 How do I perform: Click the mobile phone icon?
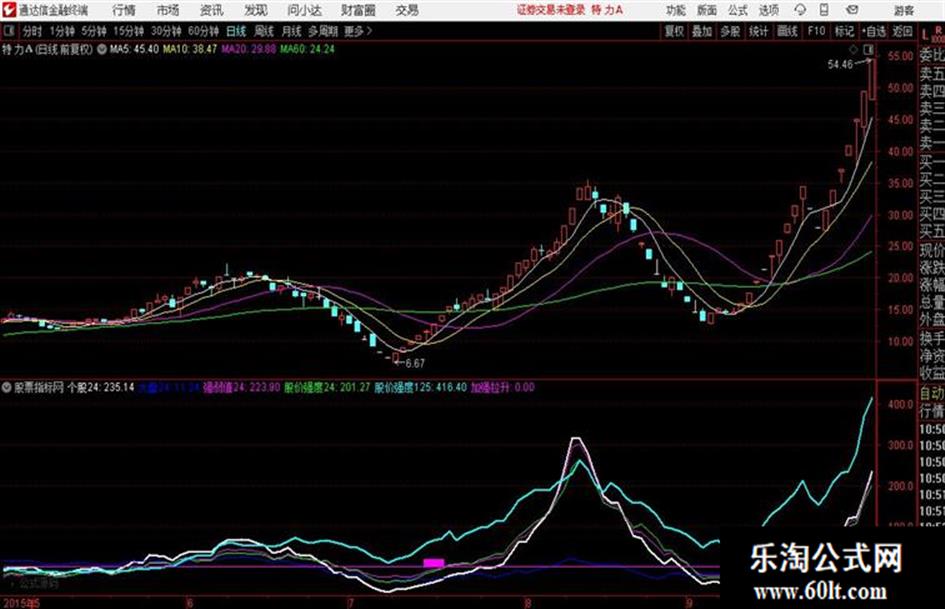[x=824, y=10]
